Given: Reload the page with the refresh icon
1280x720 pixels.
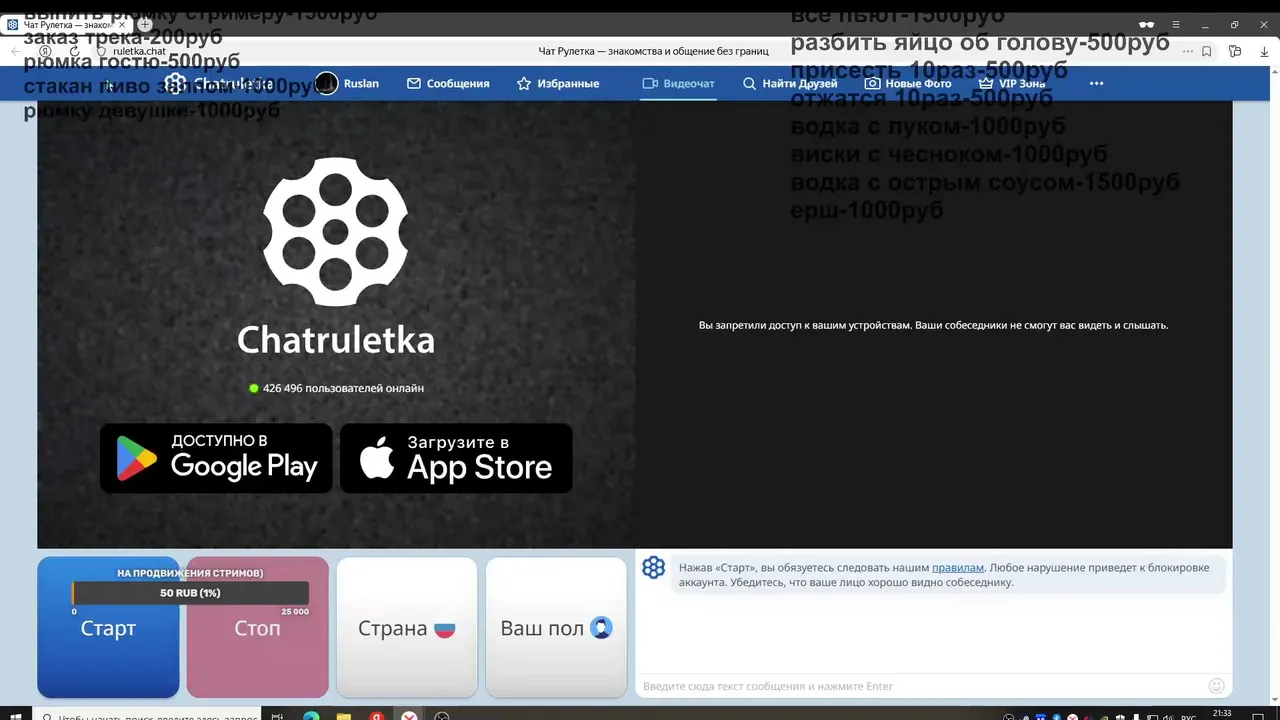Looking at the screenshot, I should tap(74, 51).
